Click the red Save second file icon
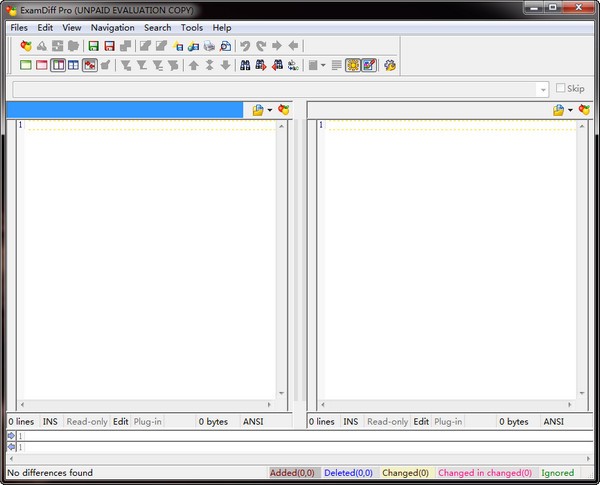Image resolution: width=600 pixels, height=485 pixels. click(x=109, y=46)
